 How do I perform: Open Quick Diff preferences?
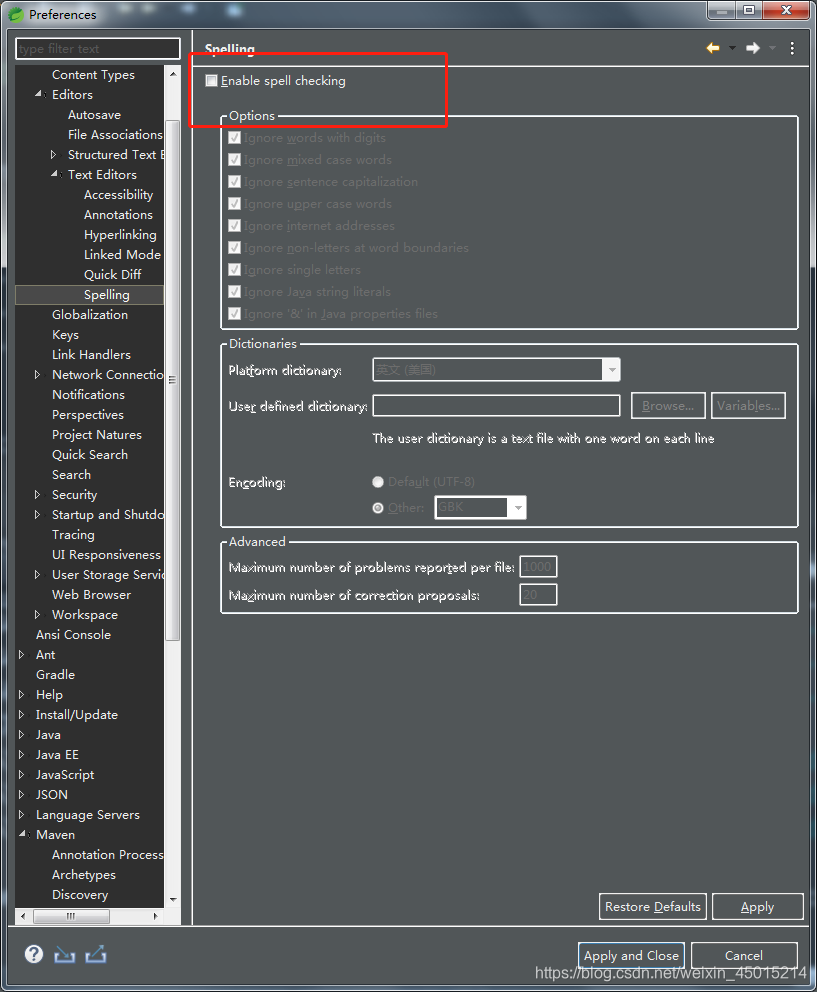[x=113, y=275]
